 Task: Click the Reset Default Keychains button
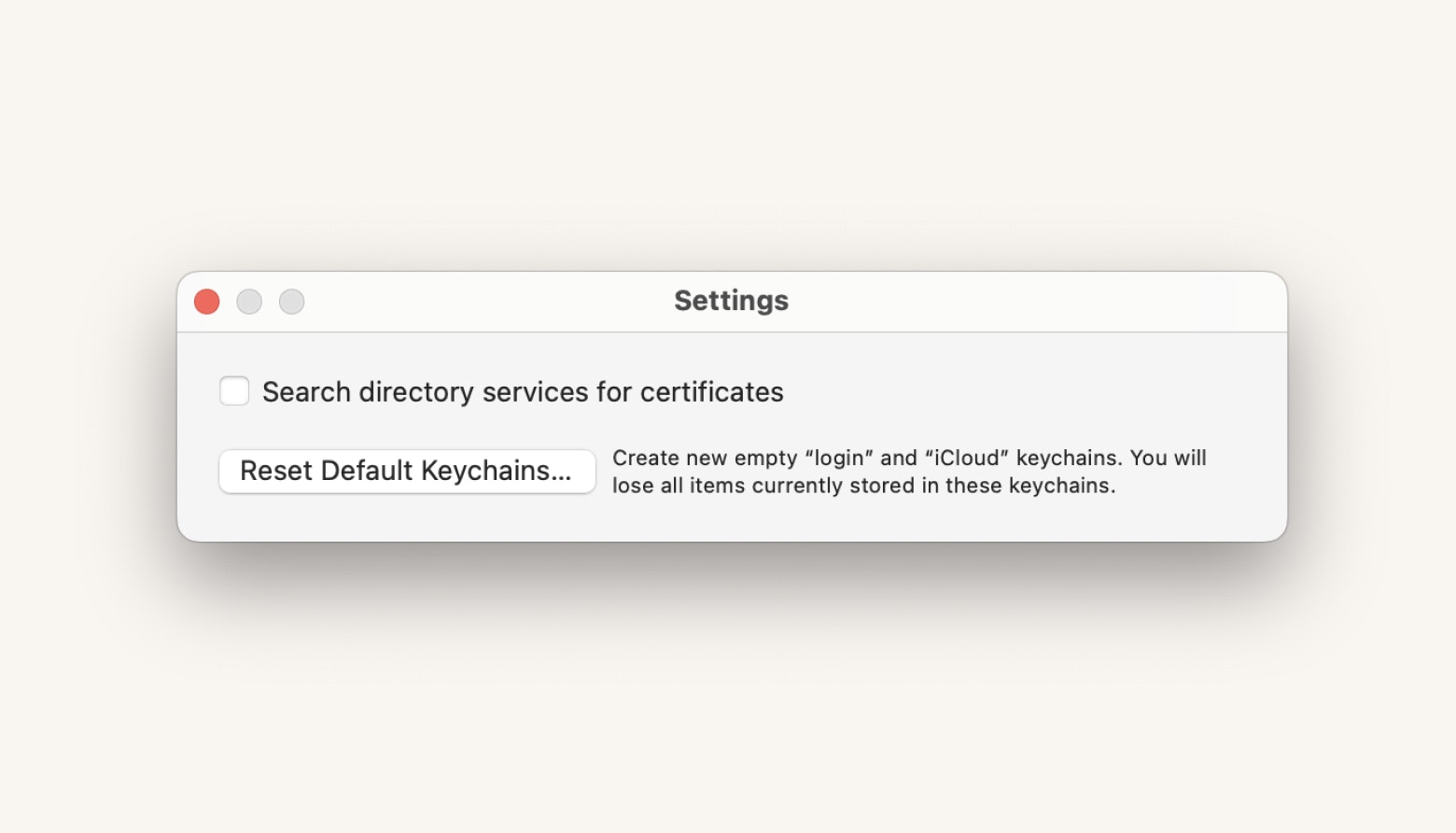[407, 471]
